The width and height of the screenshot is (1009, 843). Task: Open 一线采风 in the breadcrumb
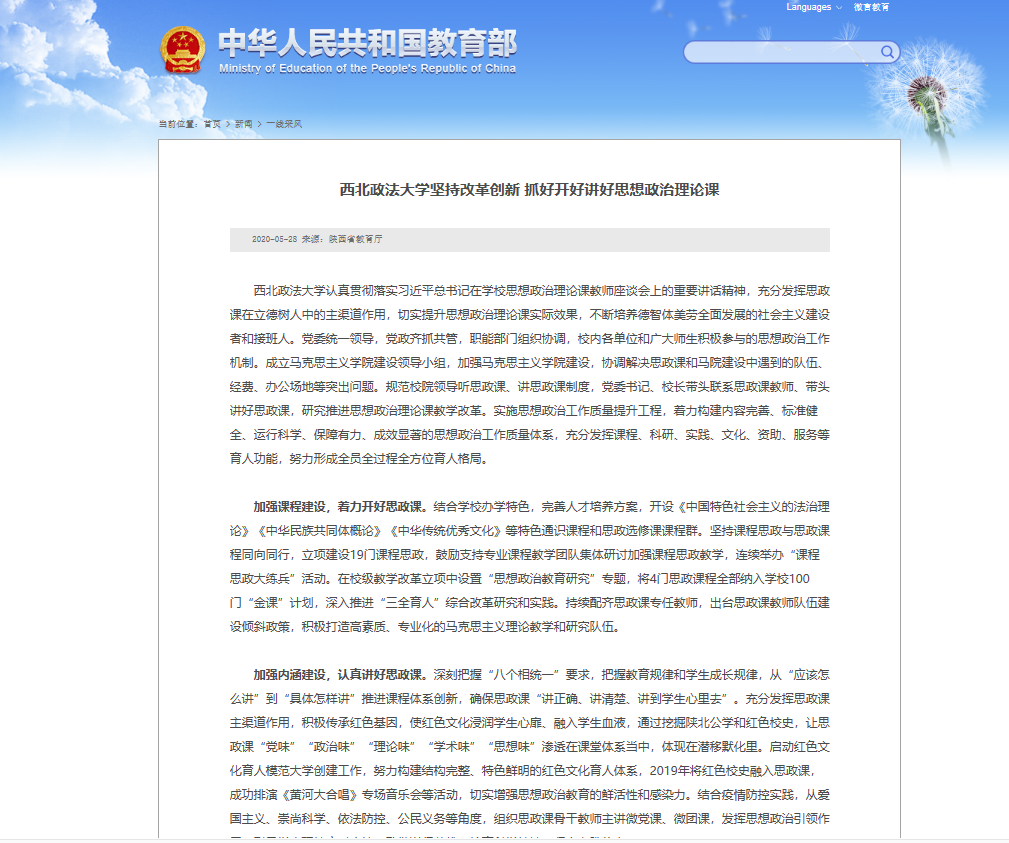[x=284, y=124]
